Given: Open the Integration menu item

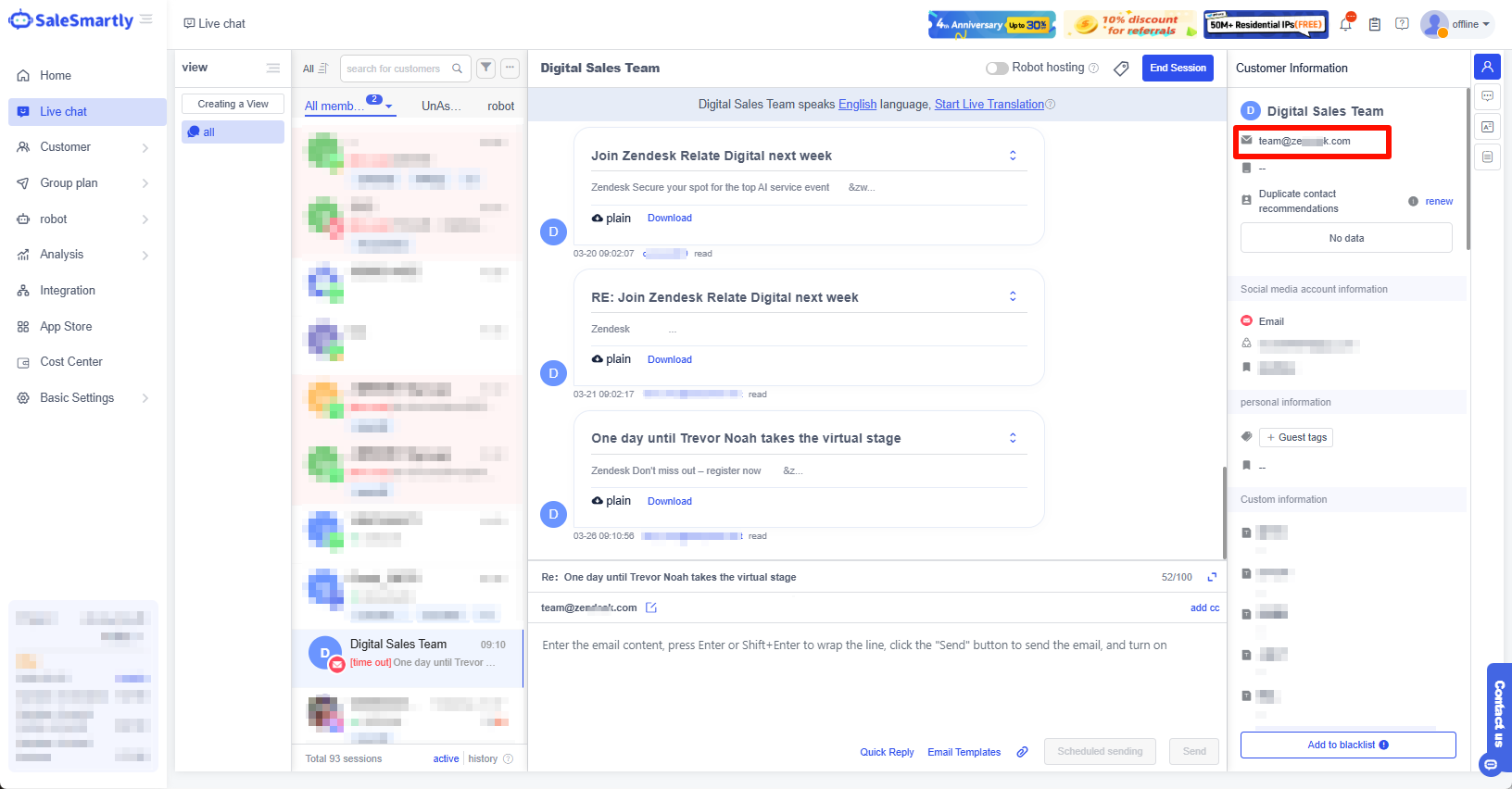Looking at the screenshot, I should 68,291.
